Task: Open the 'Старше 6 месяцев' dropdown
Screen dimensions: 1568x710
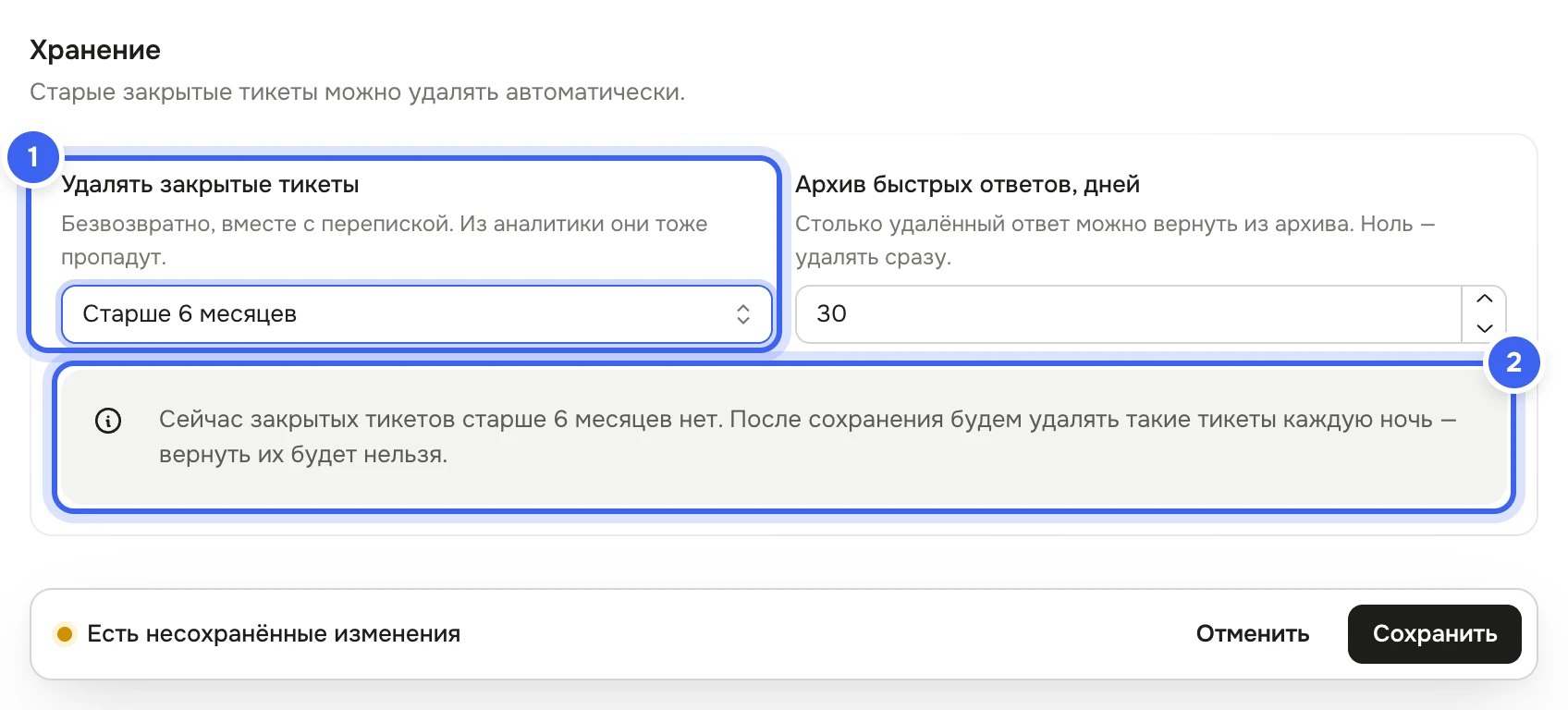Action: pyautogui.click(x=416, y=314)
